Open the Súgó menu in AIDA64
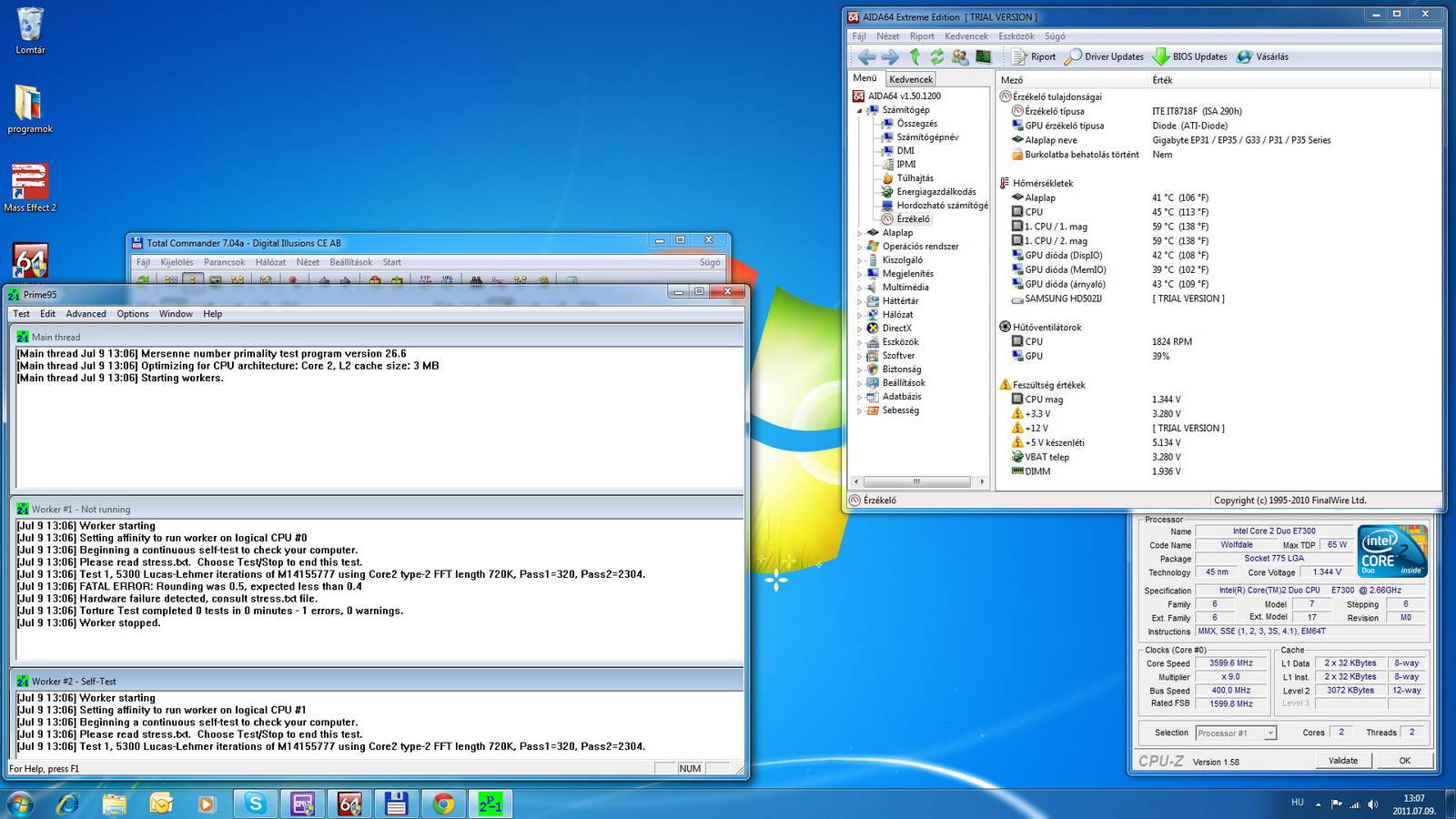The height and width of the screenshot is (819, 1456). [x=1055, y=36]
